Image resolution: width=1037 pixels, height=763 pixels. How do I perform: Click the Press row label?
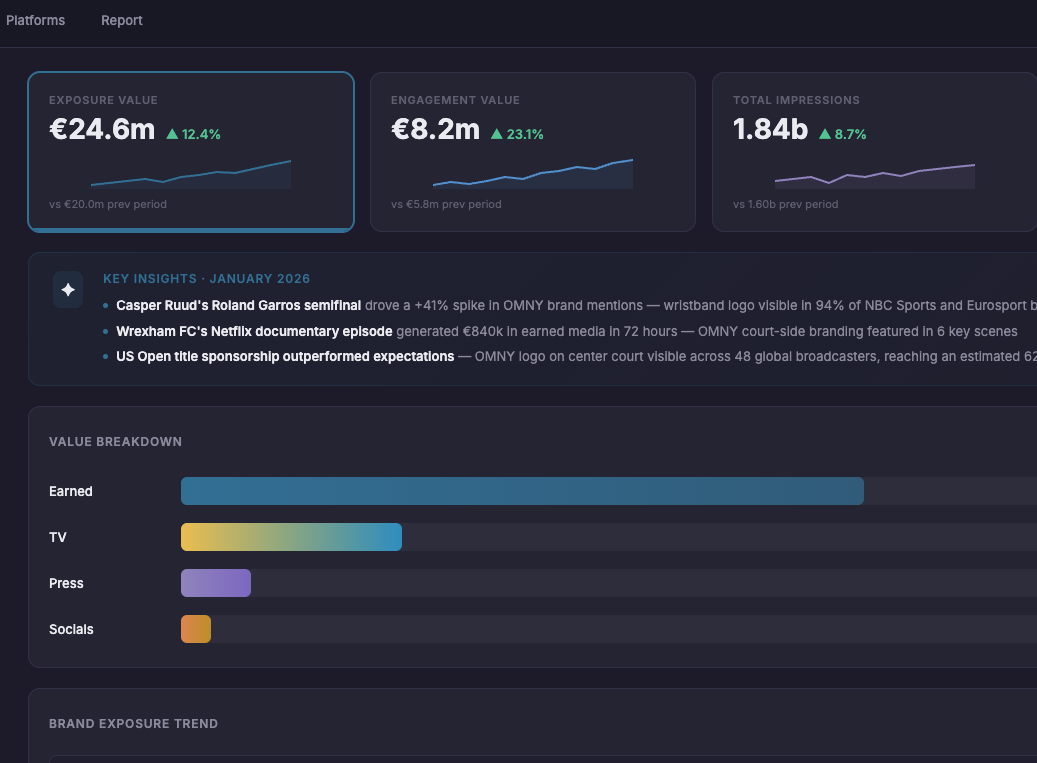pos(66,583)
